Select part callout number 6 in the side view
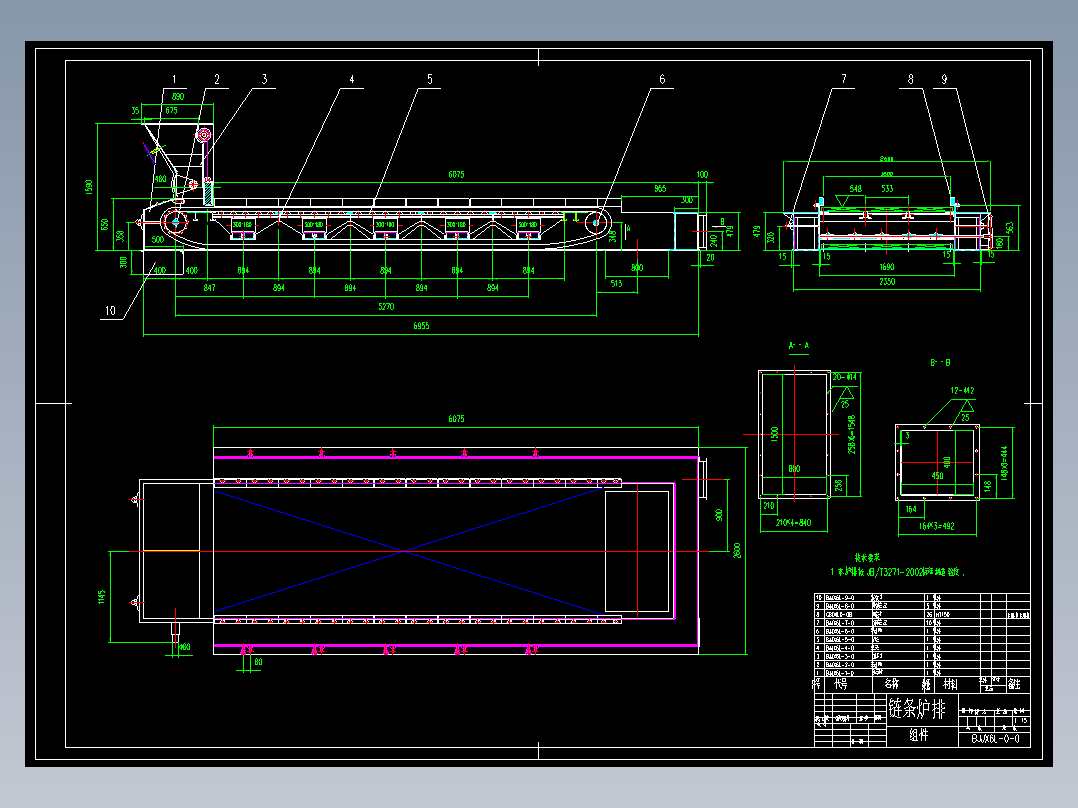 (662, 80)
